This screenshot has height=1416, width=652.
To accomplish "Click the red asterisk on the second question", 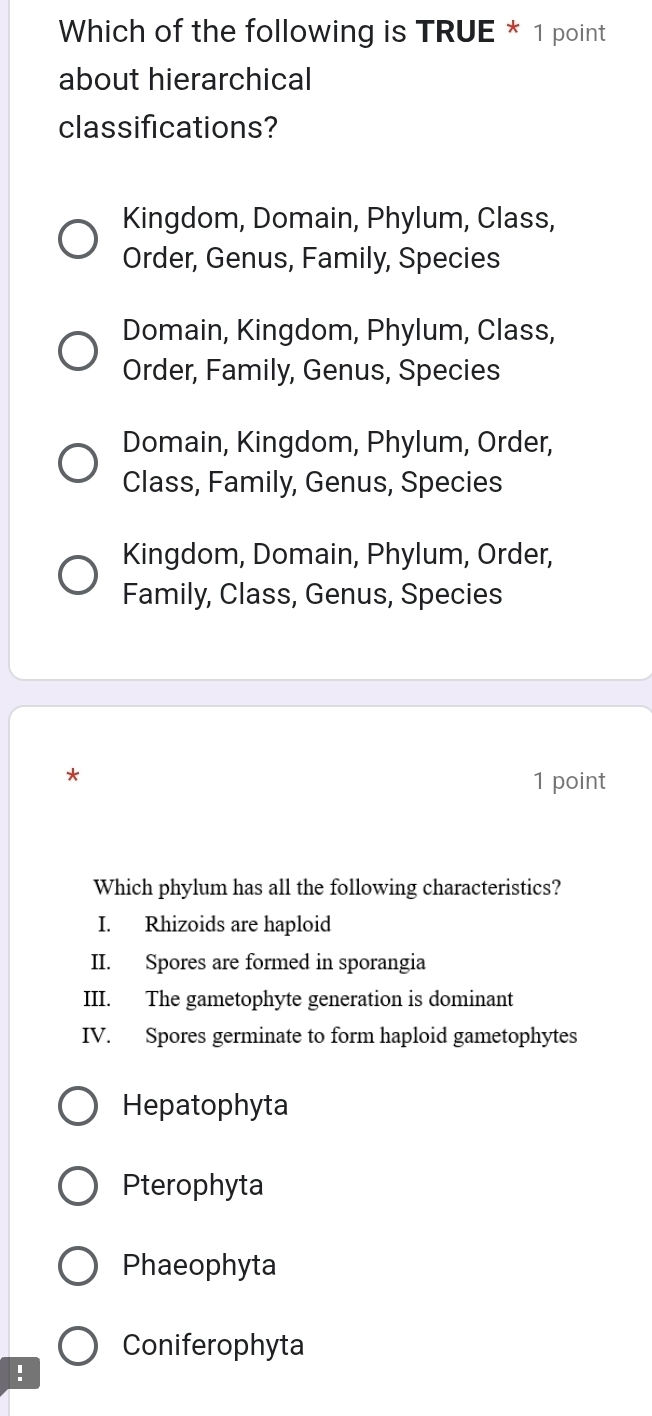I will point(72,779).
